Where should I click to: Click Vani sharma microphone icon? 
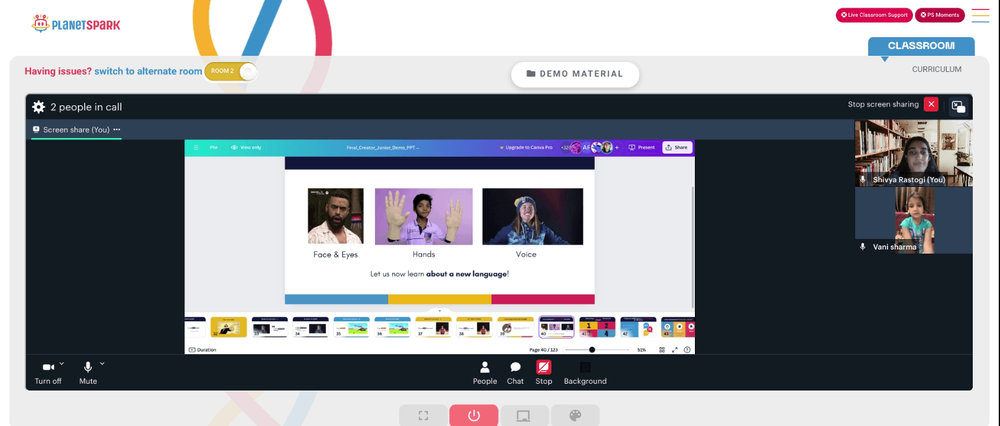pos(863,246)
